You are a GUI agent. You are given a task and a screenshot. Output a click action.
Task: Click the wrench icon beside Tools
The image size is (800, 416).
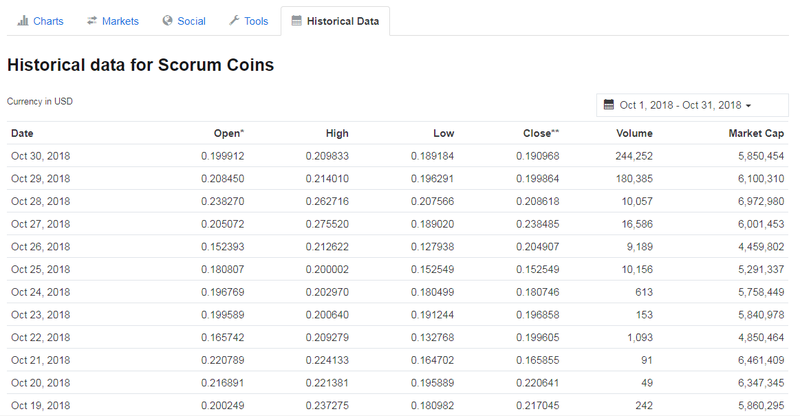(x=234, y=20)
